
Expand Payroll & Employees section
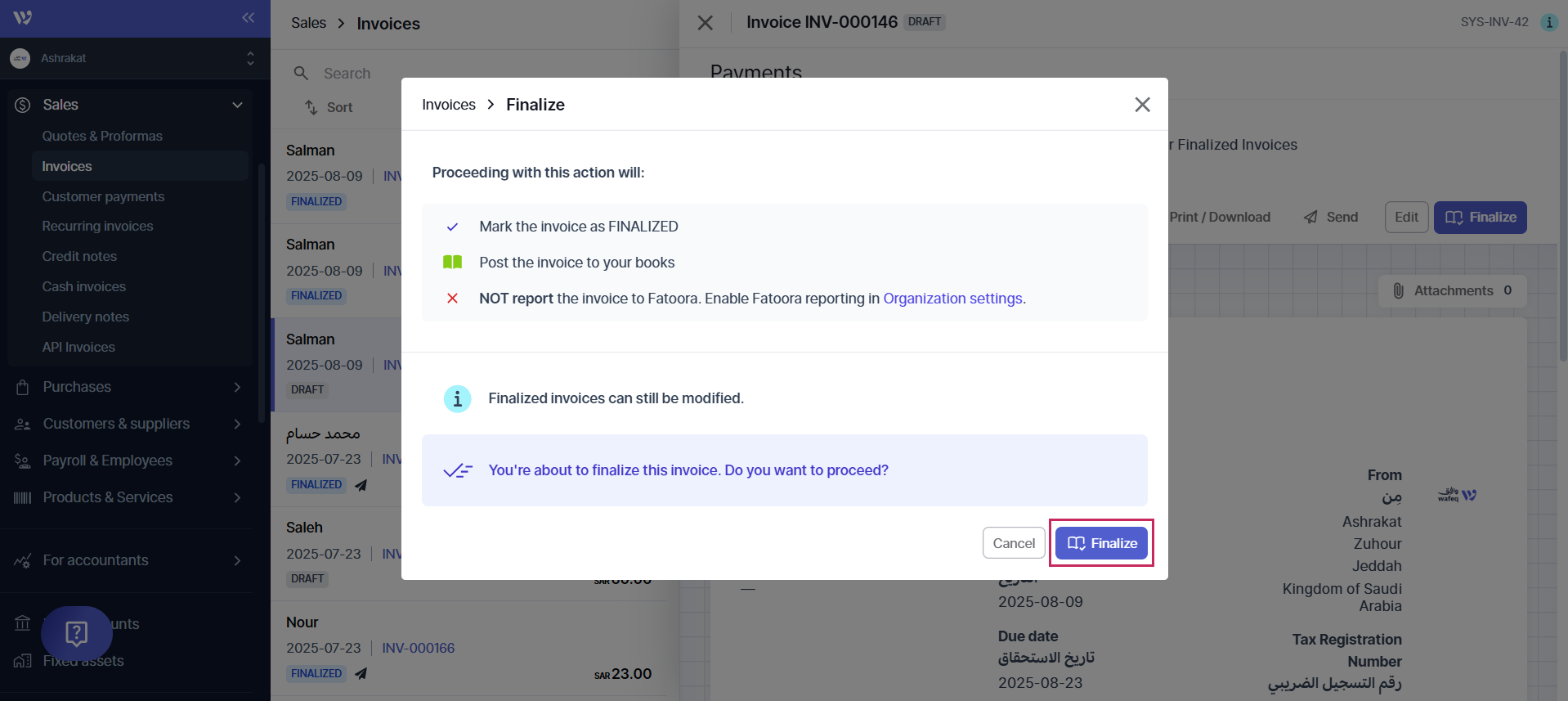pyautogui.click(x=237, y=461)
